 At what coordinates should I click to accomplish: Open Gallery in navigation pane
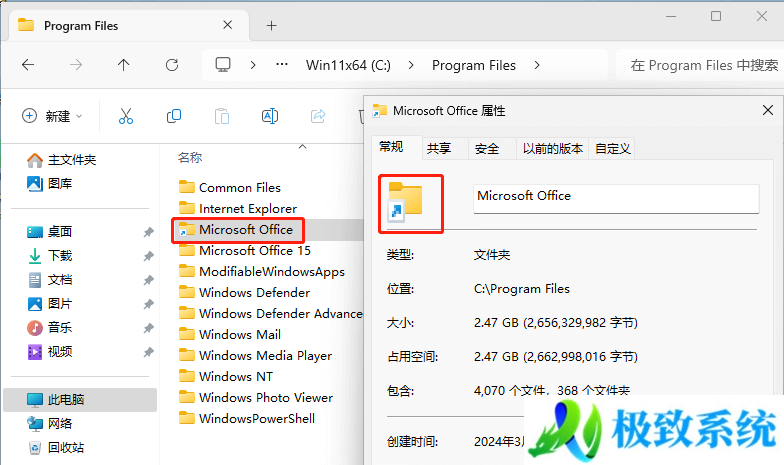coord(49,184)
